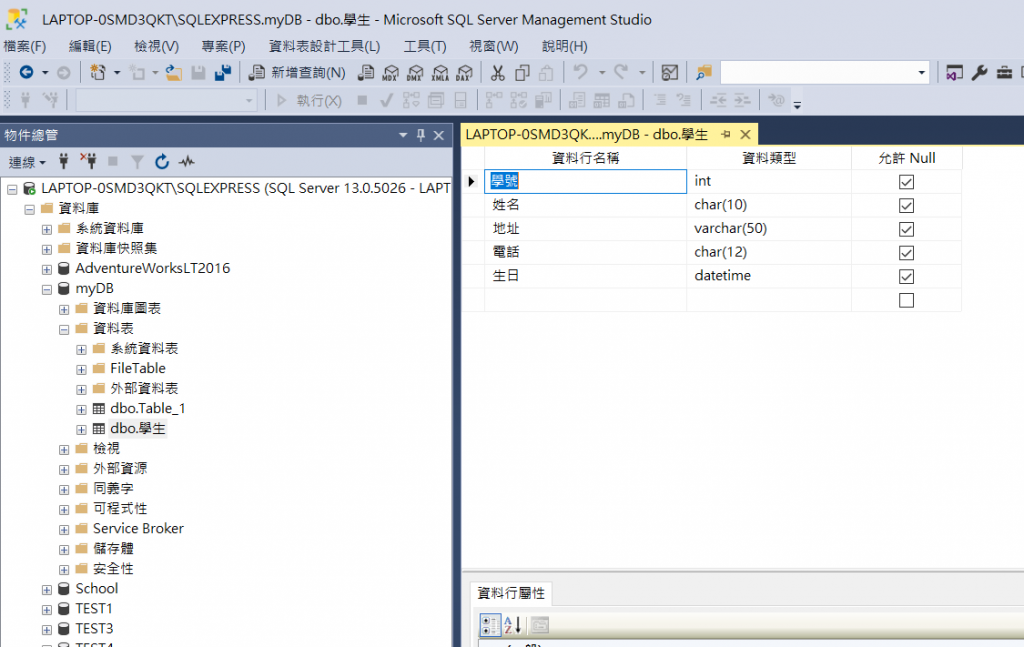This screenshot has height=647, width=1024.
Task: Open dropdown arrow beside New Project icon
Action: click(x=117, y=72)
